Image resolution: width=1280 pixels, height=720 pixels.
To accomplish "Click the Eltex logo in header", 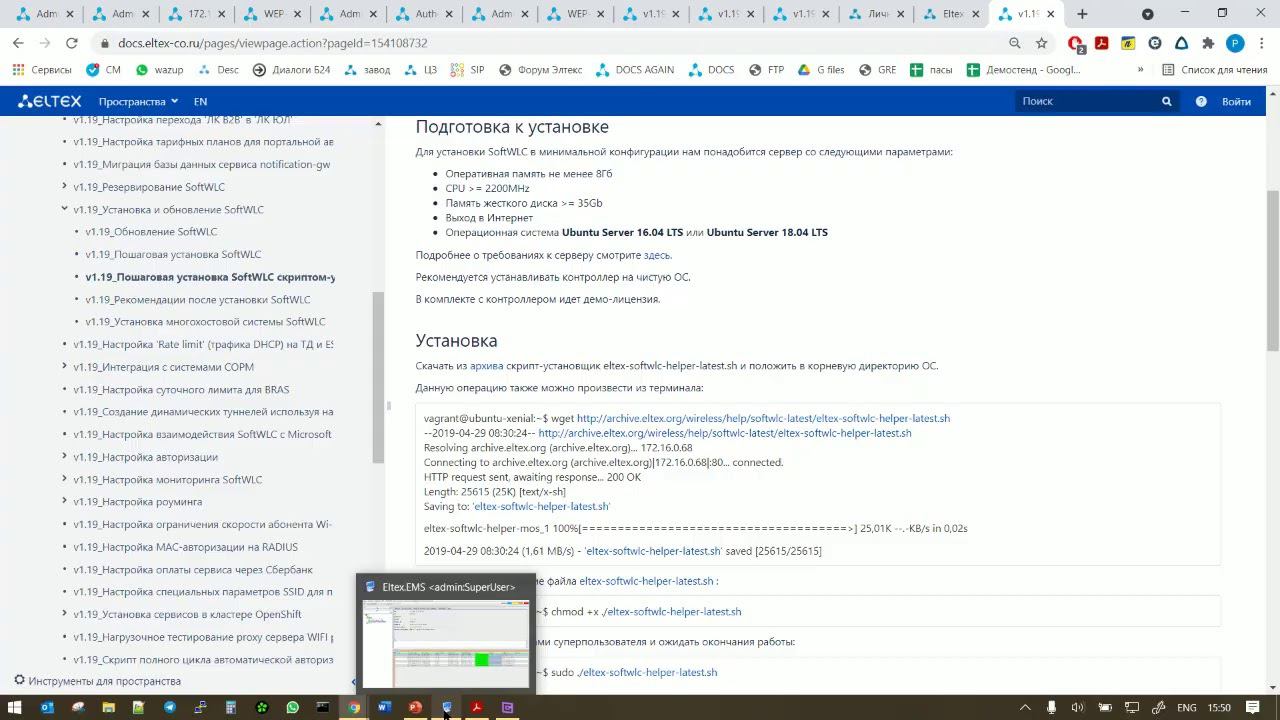I will tap(51, 101).
